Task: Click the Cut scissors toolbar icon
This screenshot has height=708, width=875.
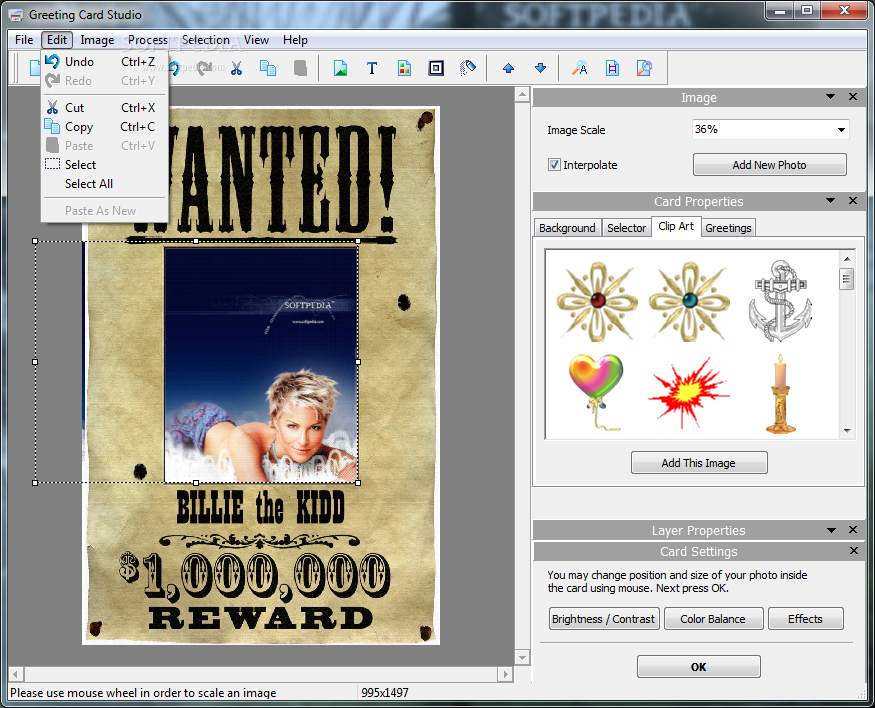Action: [237, 69]
